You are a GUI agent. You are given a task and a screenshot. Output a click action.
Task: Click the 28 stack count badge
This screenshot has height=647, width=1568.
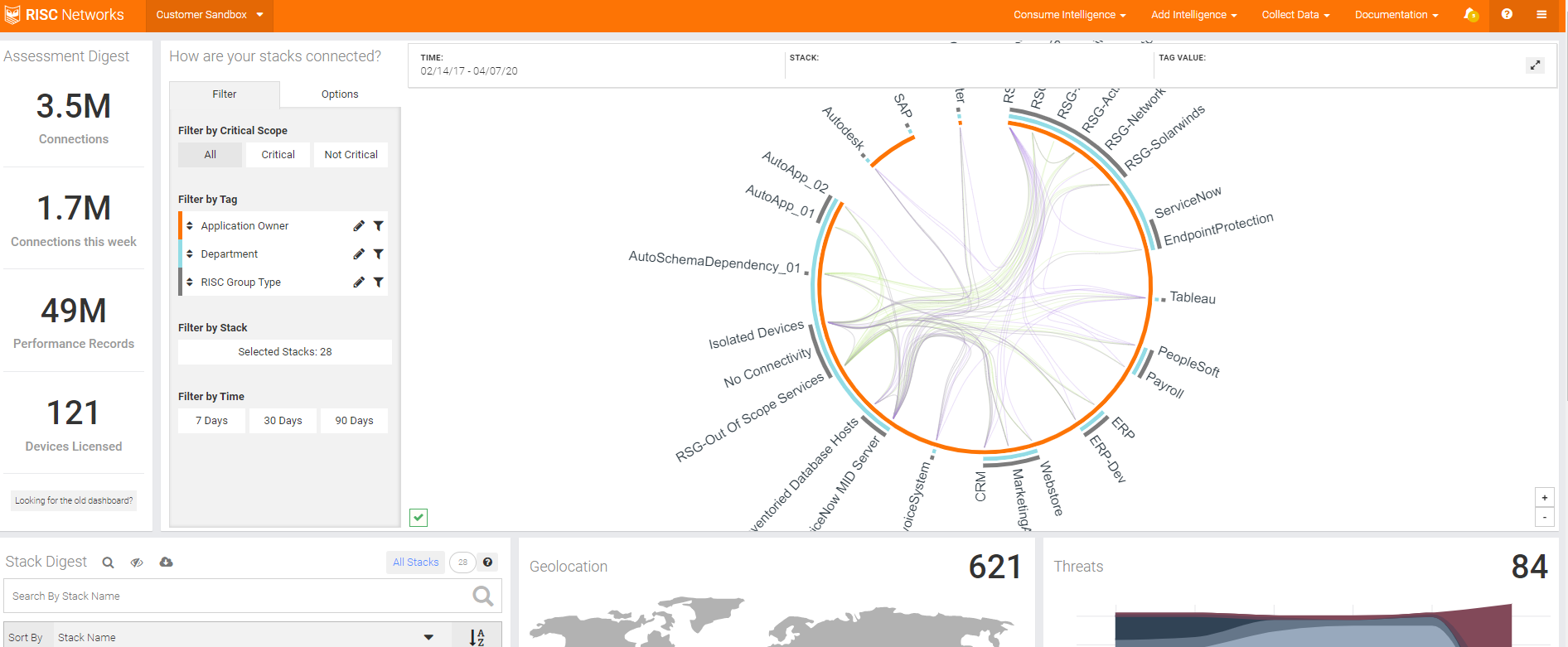pos(462,563)
